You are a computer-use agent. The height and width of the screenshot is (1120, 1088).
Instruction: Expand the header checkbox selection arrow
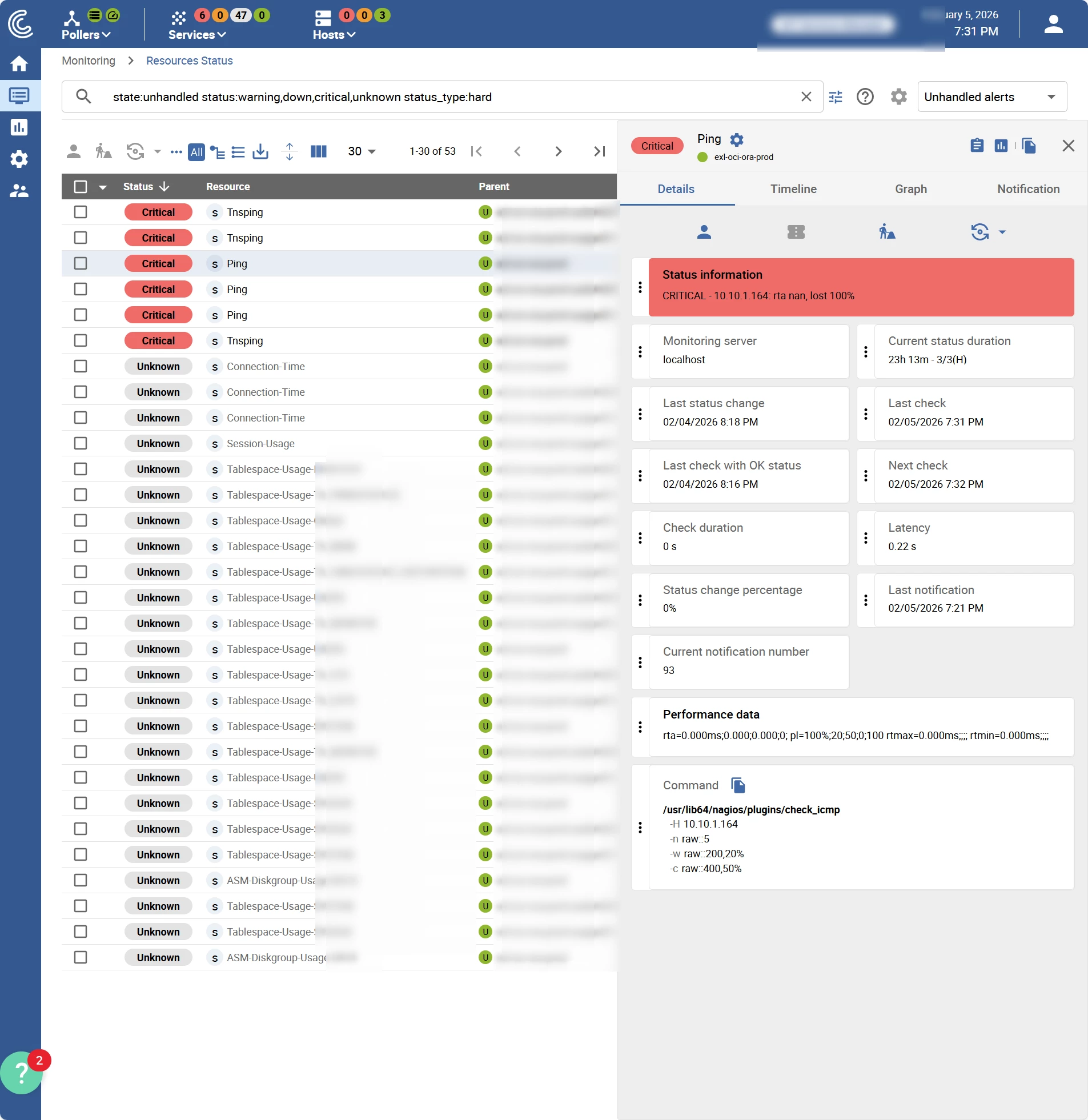tap(103, 187)
